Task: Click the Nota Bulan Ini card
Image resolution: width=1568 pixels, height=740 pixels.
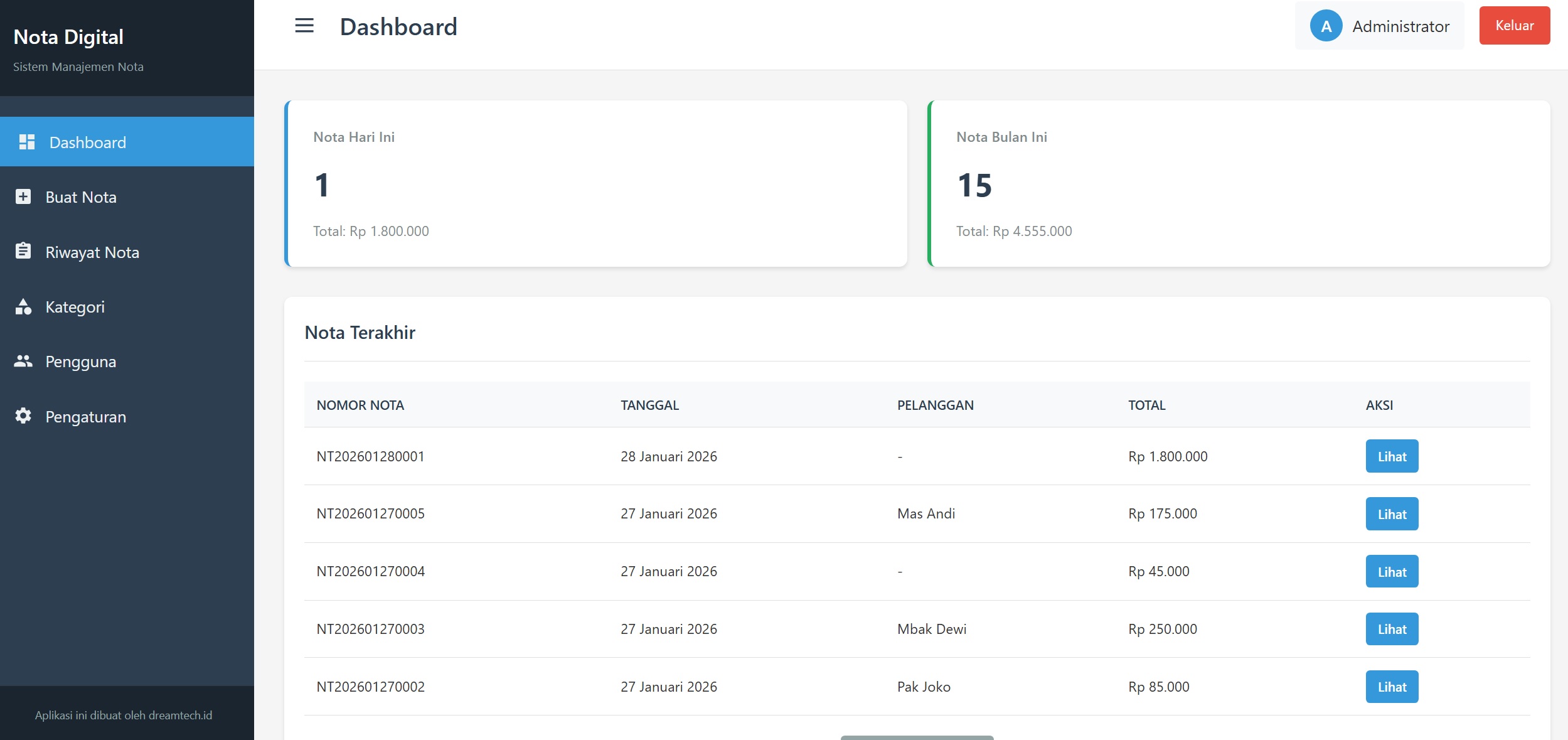Action: click(1239, 184)
